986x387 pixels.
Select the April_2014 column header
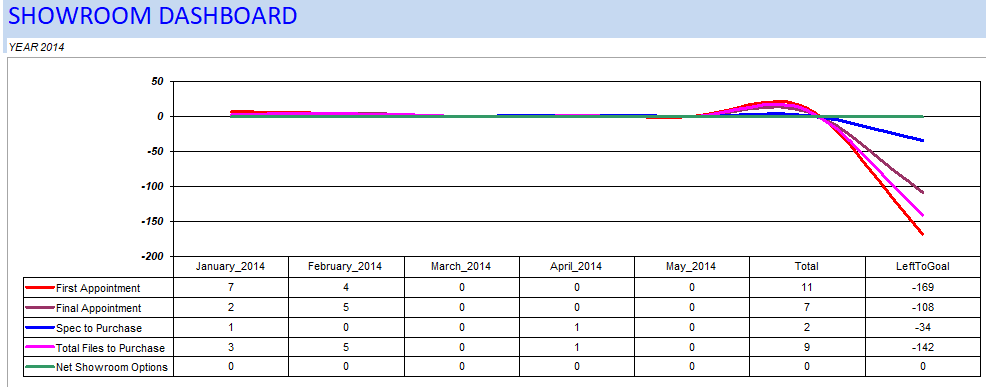[577, 266]
